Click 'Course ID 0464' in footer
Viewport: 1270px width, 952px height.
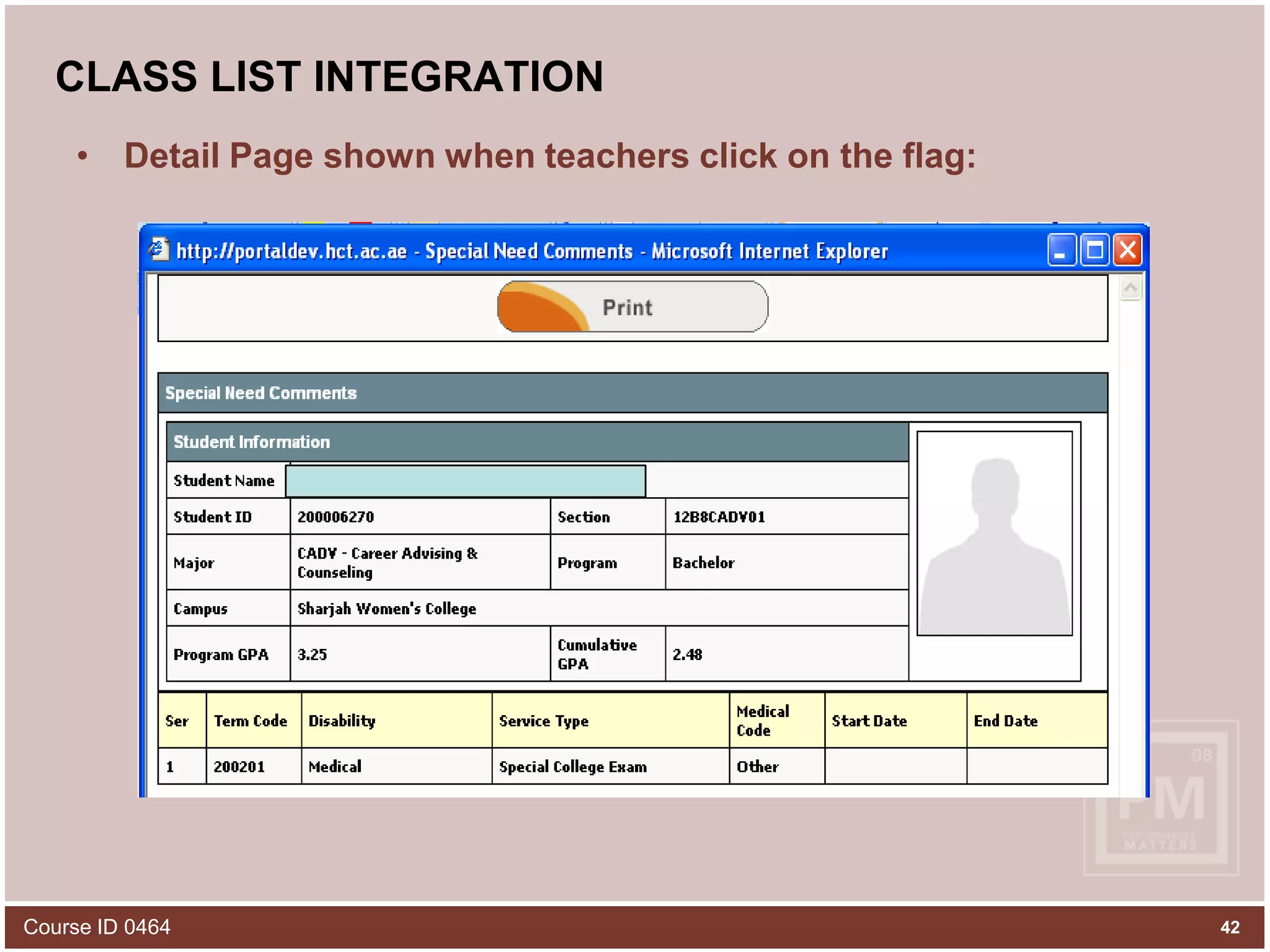tap(97, 927)
